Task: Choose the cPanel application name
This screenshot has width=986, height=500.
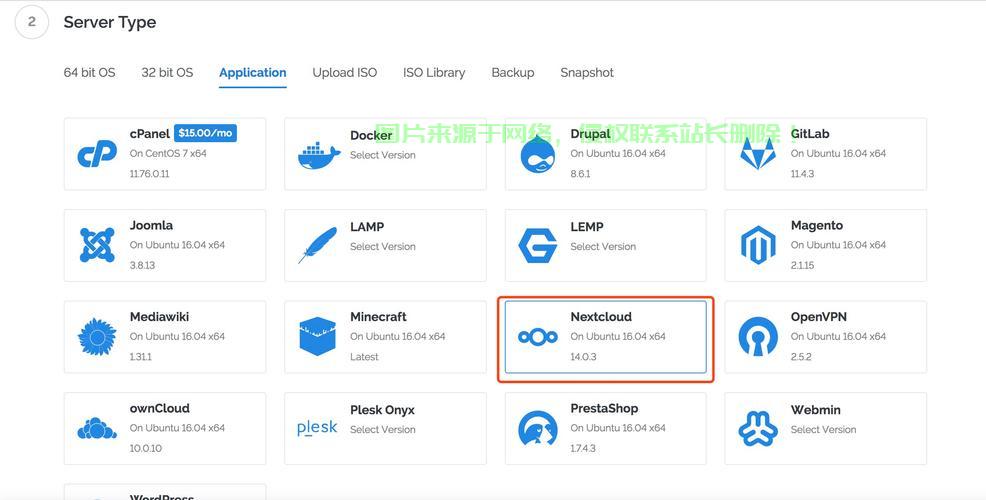Action: [150, 134]
